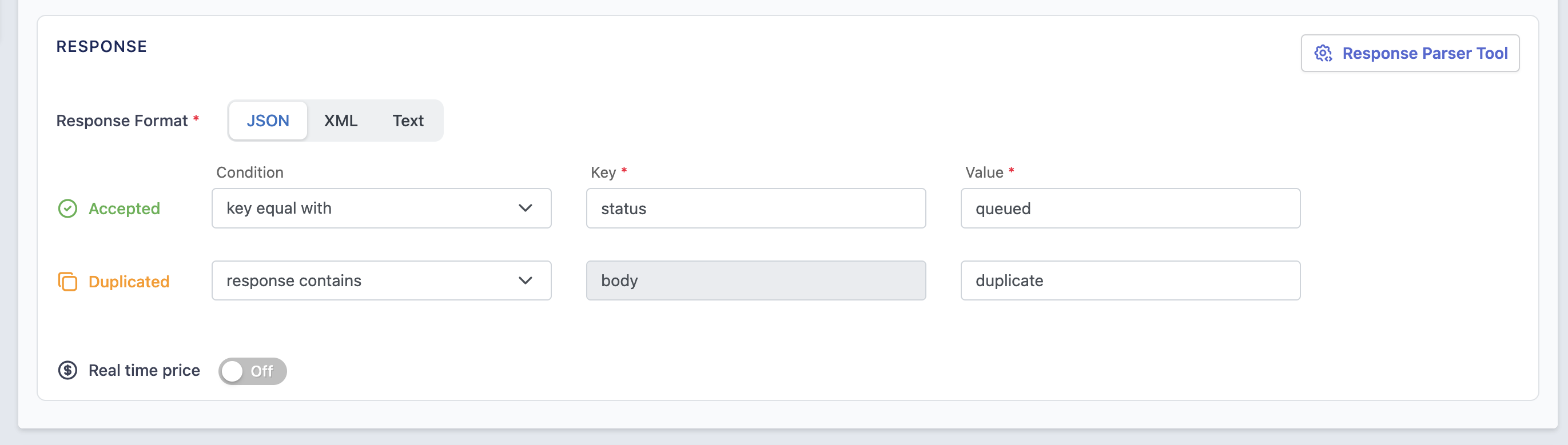Open the Accepted condition dropdown
The width and height of the screenshot is (1568, 445).
point(381,209)
